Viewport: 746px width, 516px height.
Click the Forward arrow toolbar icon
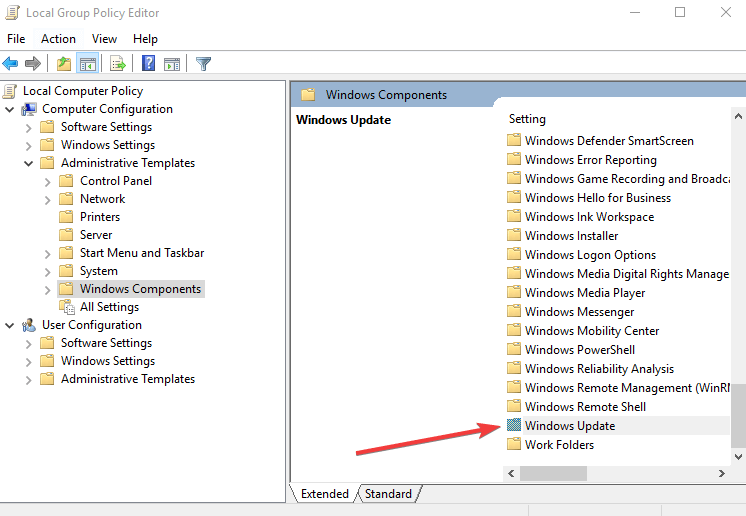(32, 63)
